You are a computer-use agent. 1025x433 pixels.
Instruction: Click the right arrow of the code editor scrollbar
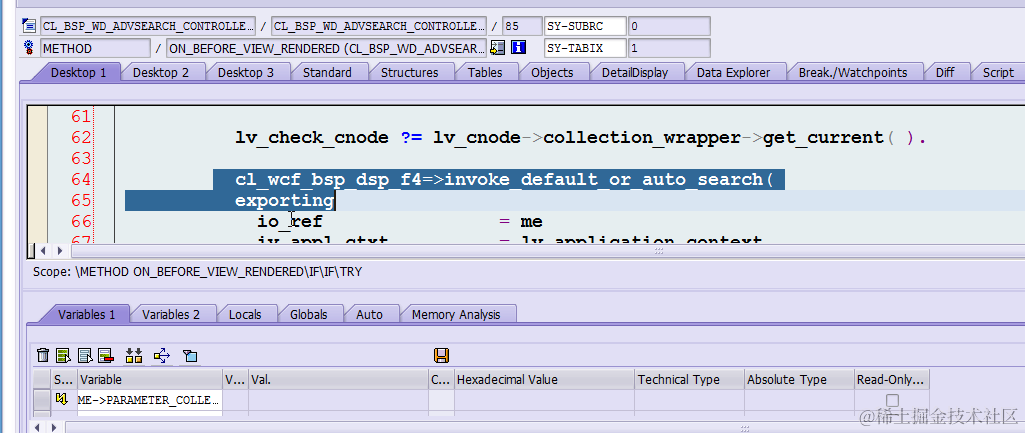59,251
